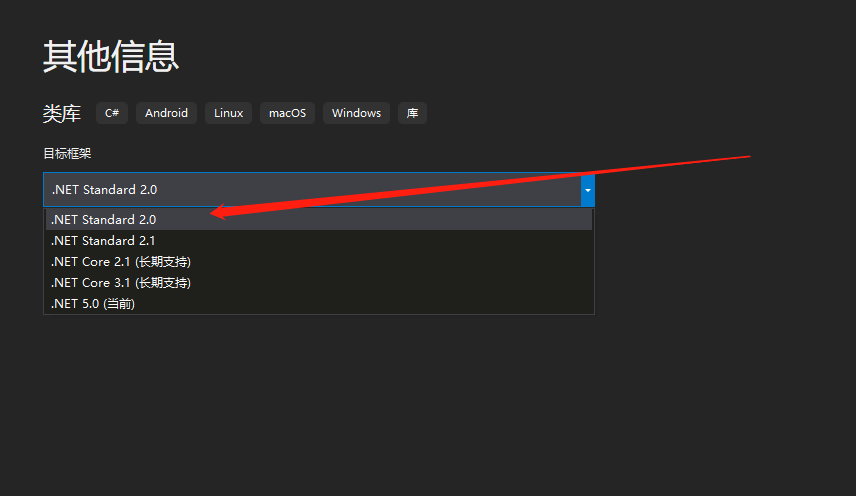Click the 类库 project type text
The height and width of the screenshot is (496, 856).
tap(62, 113)
